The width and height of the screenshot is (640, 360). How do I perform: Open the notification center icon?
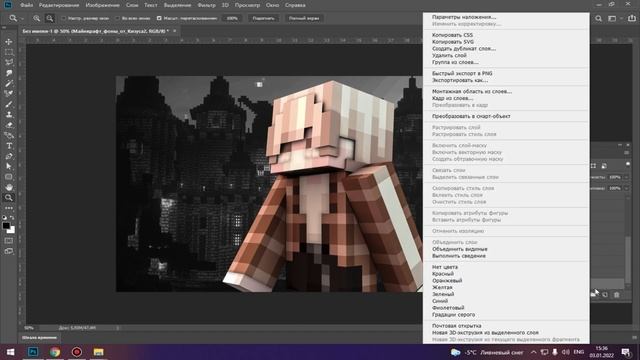[x=626, y=352]
